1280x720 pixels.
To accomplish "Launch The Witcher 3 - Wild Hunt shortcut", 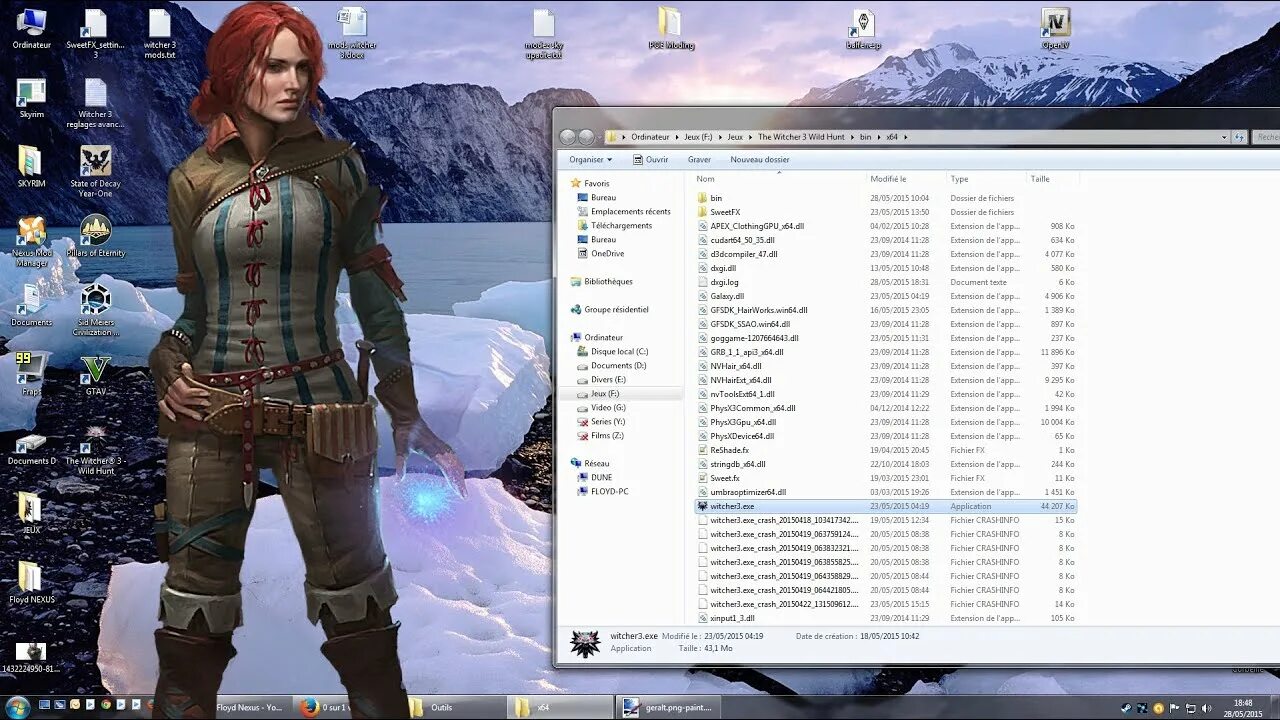I will coord(95,450).
